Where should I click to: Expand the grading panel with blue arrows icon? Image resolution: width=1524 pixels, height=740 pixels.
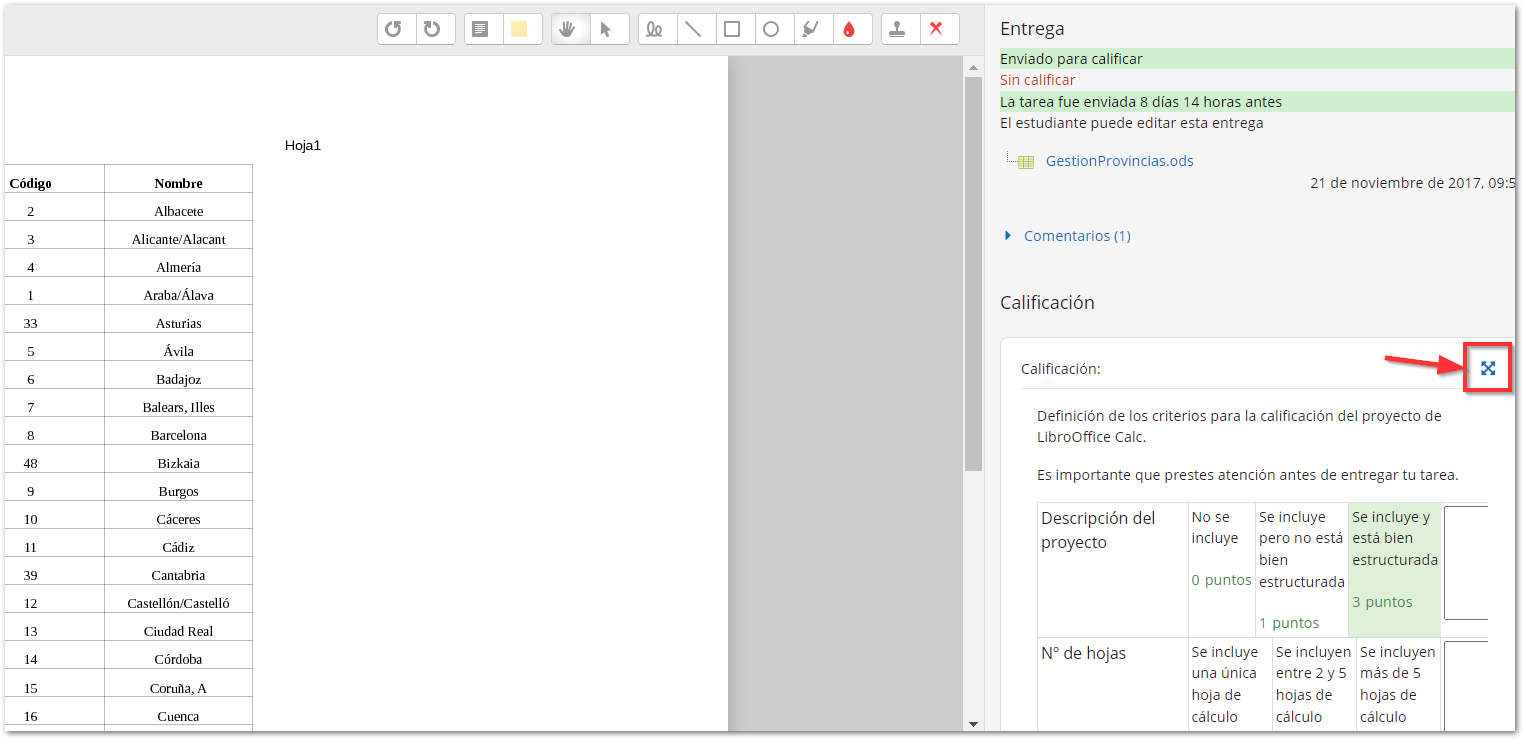[1488, 368]
